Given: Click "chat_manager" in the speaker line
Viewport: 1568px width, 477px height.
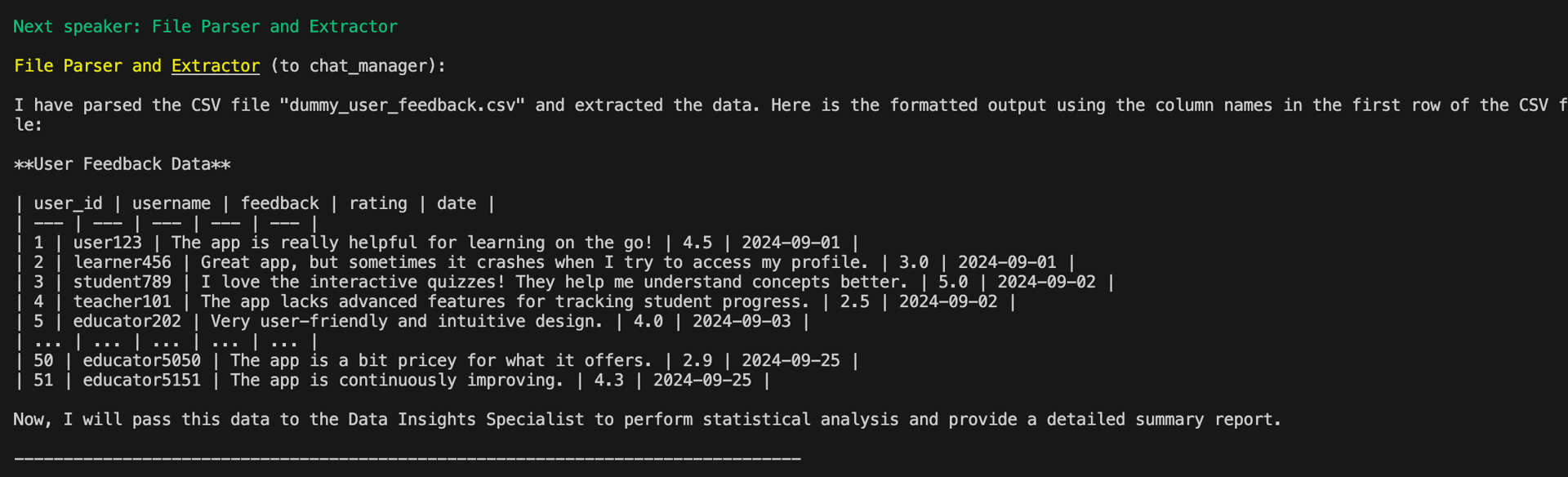Looking at the screenshot, I should pyautogui.click(x=367, y=66).
